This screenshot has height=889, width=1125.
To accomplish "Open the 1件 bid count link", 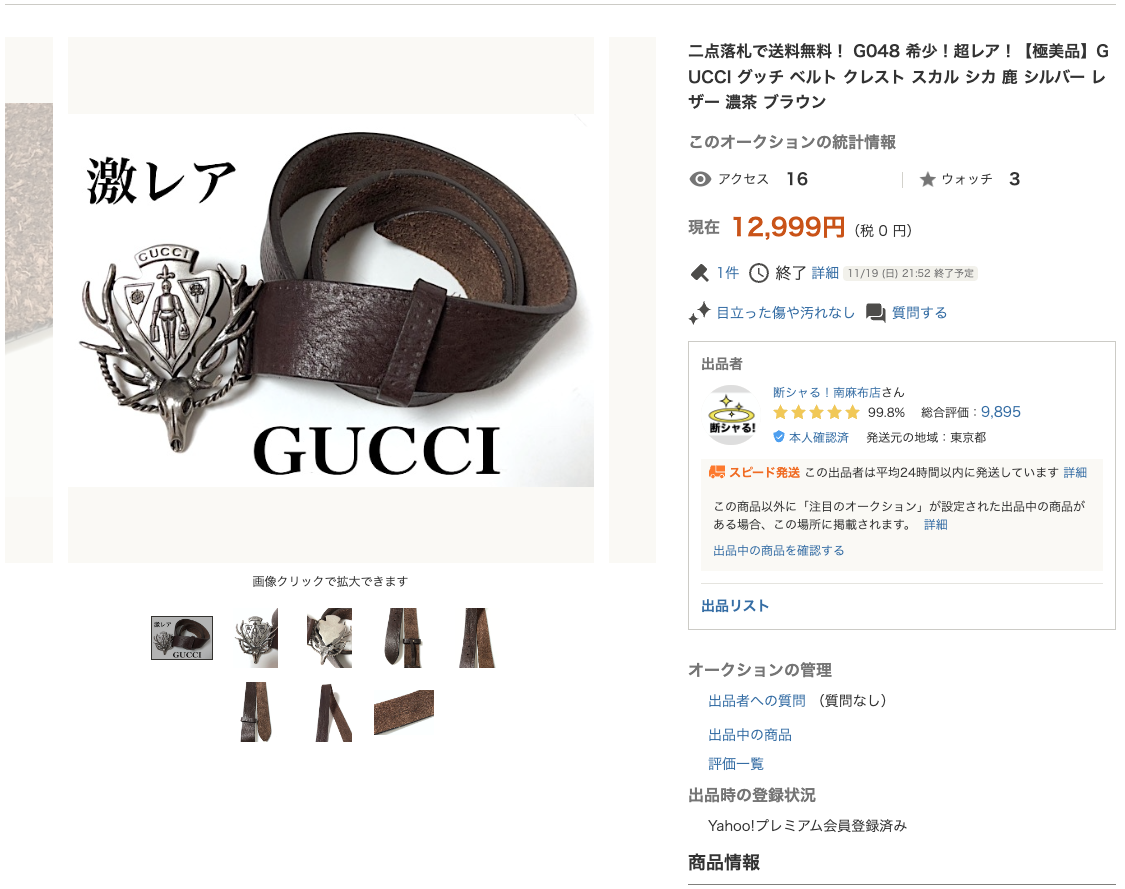I will click(728, 273).
